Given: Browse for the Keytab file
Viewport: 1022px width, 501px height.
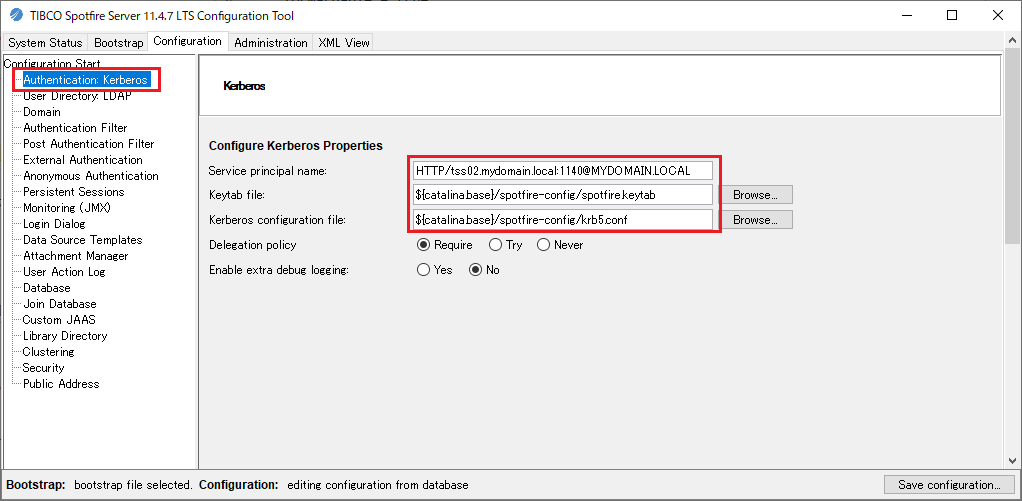Looking at the screenshot, I should pyautogui.click(x=755, y=195).
